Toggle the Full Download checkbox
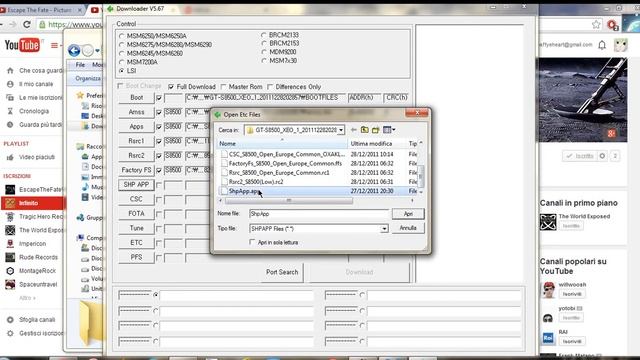 tap(171, 87)
